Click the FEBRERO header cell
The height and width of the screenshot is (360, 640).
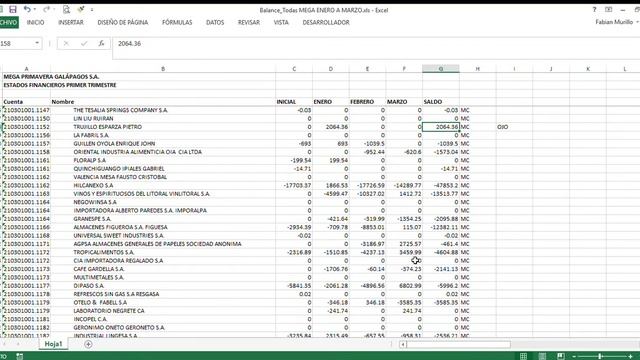367,102
